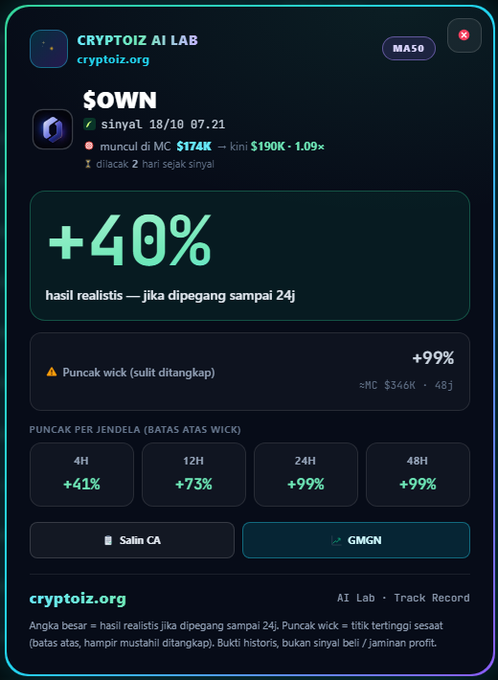Click the +40% realistic result panel
The image size is (498, 680).
tap(250, 255)
